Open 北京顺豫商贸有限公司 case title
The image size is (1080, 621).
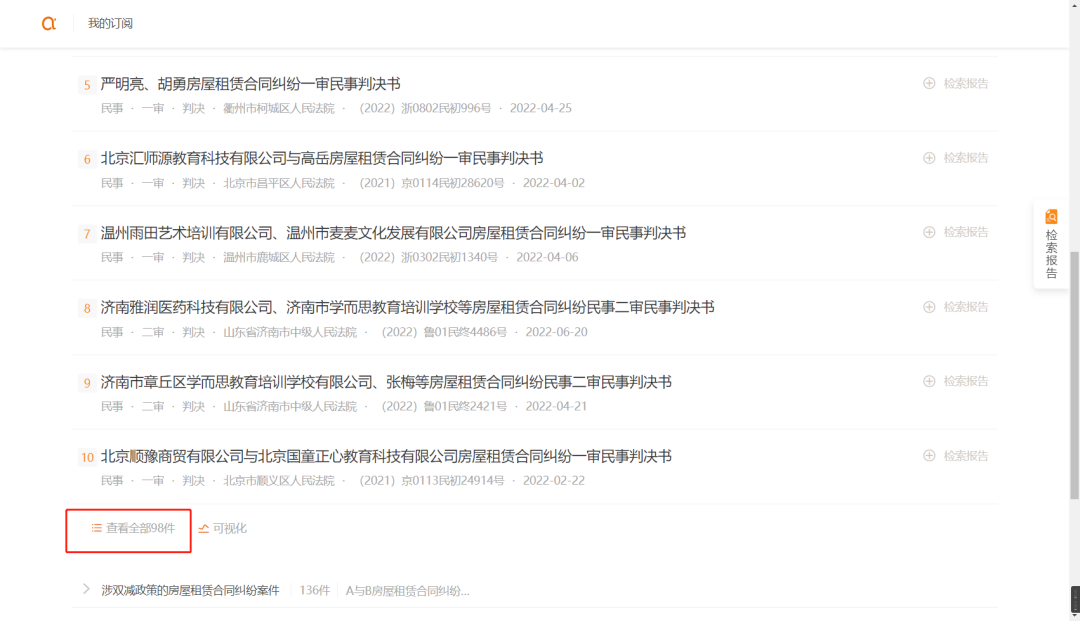385,456
